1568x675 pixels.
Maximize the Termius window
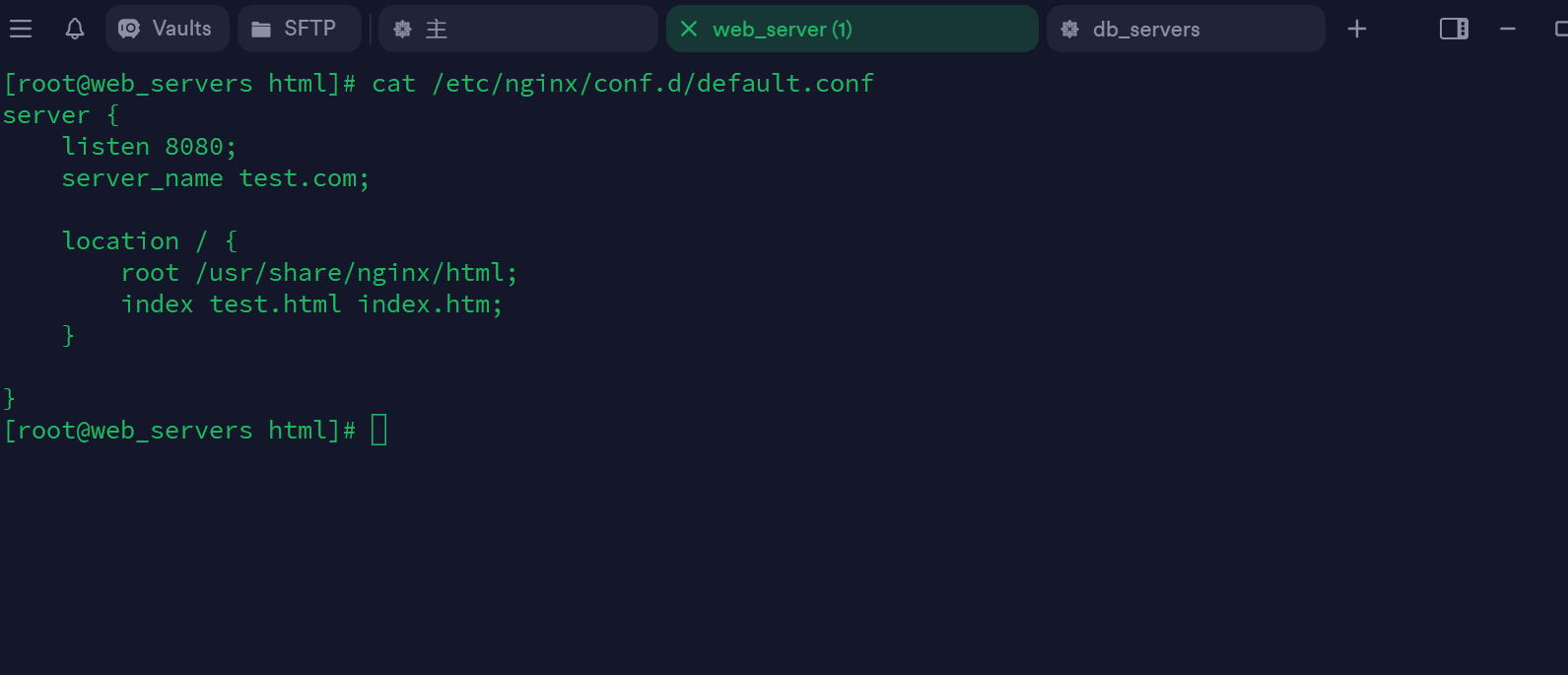[1561, 29]
